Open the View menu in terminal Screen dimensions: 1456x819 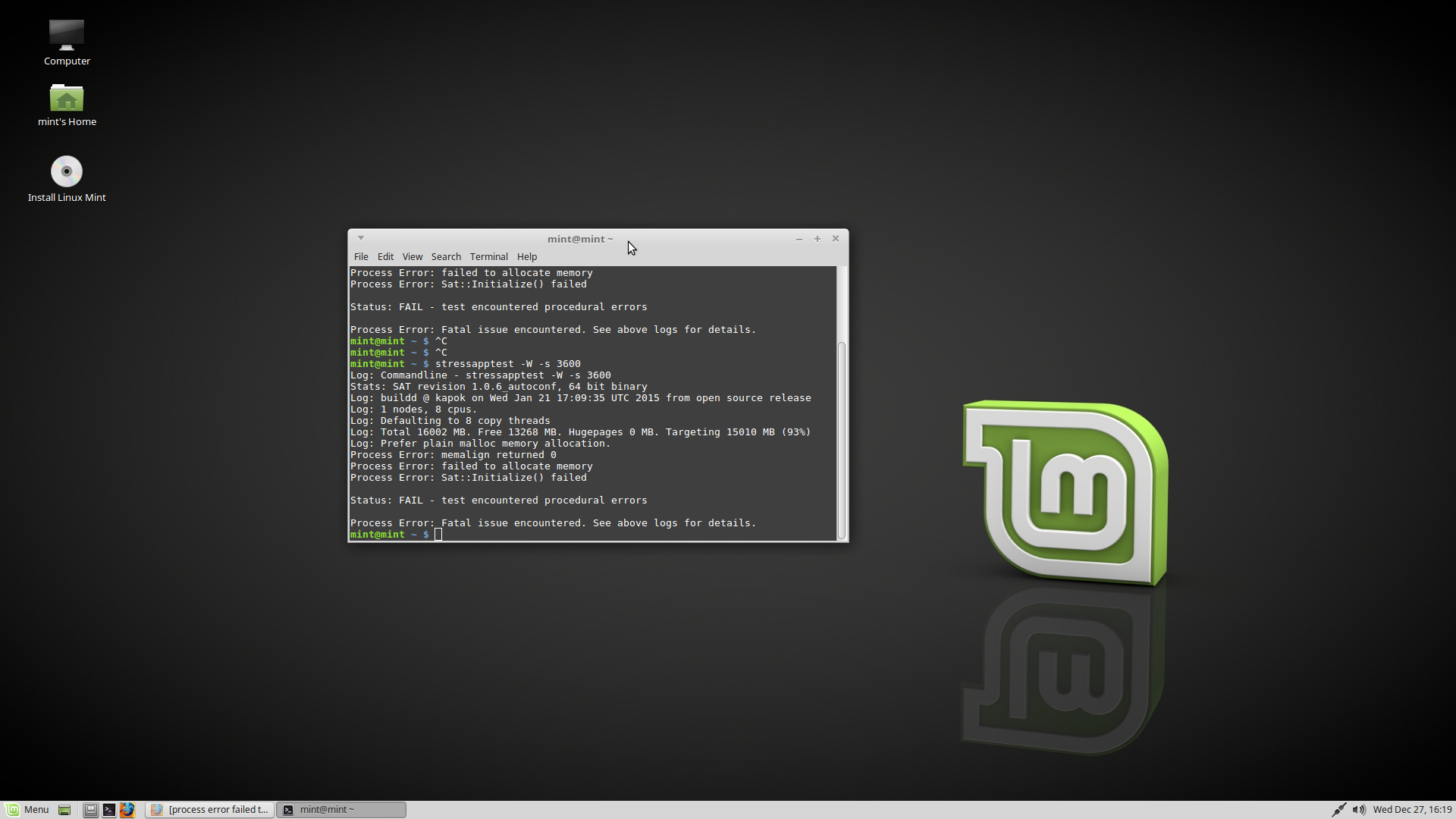(x=412, y=257)
